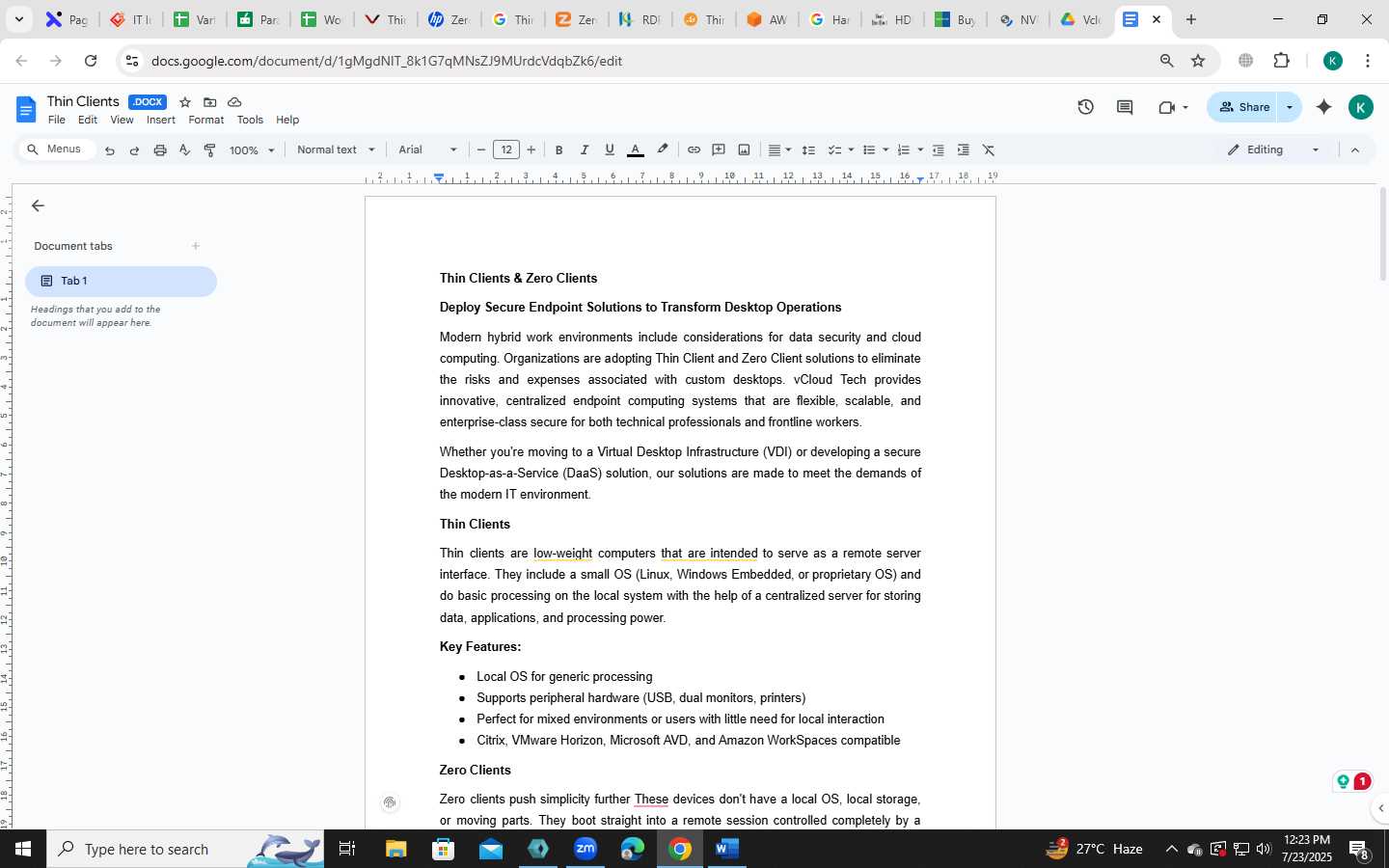Screen dimensions: 1389x868
Task: Expand bulleted list options arrow
Action: [x=885, y=149]
